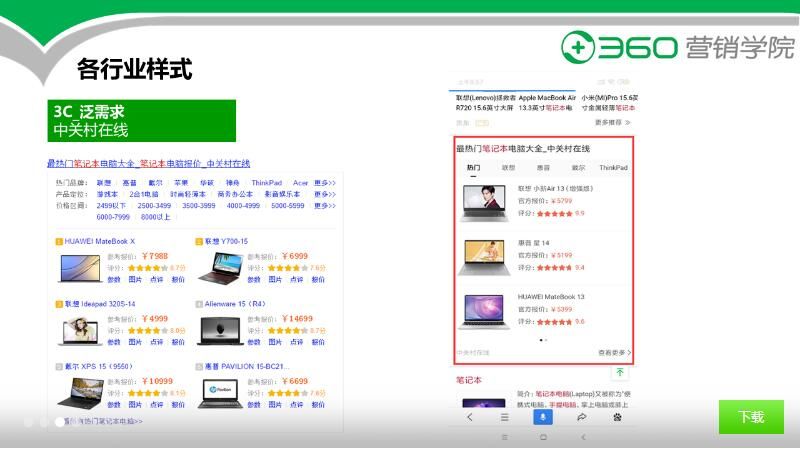
Task: Select the 5000-5999 price range
Action: click(x=288, y=206)
